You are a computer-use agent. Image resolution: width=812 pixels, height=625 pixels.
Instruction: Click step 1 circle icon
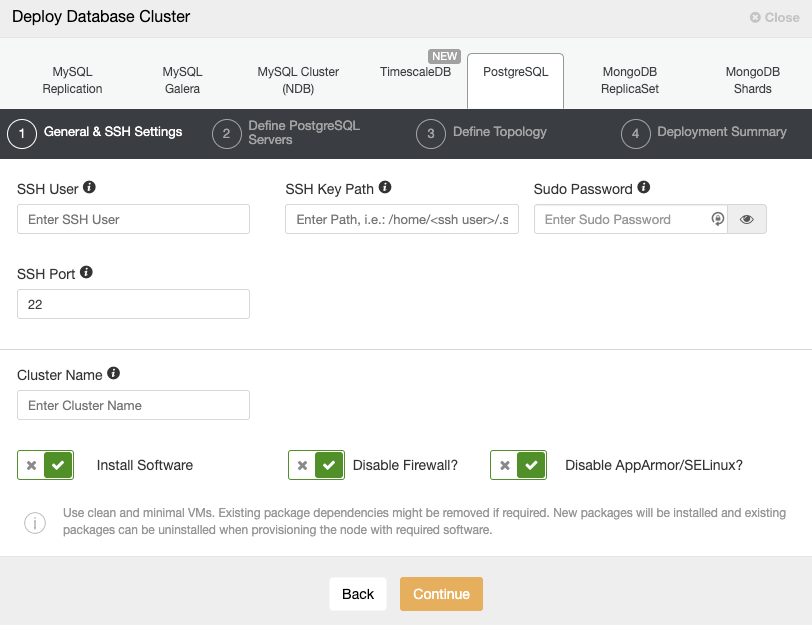[22, 134]
